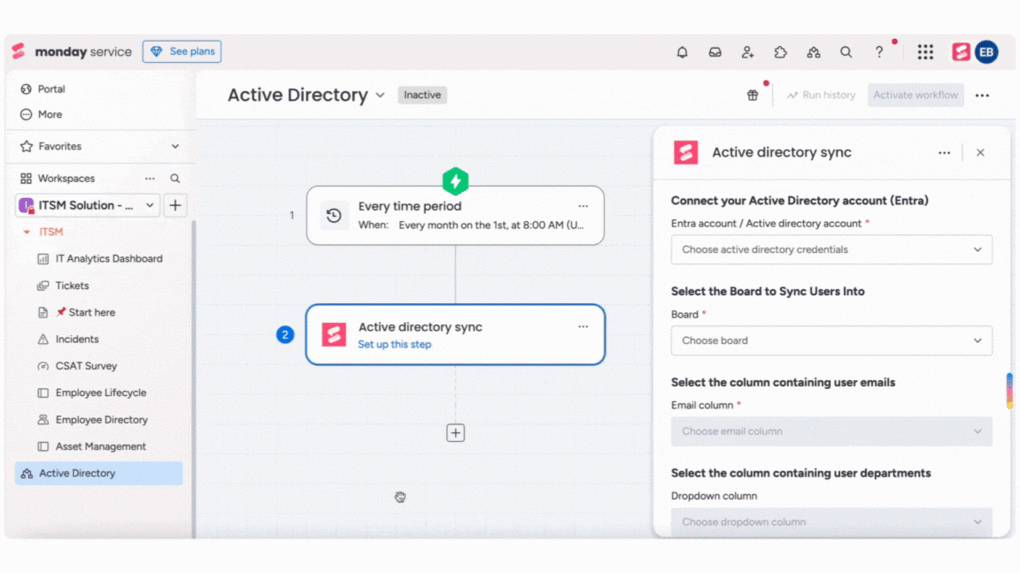Expand the Active Directory title chevron
1020x573 pixels.
(x=380, y=96)
